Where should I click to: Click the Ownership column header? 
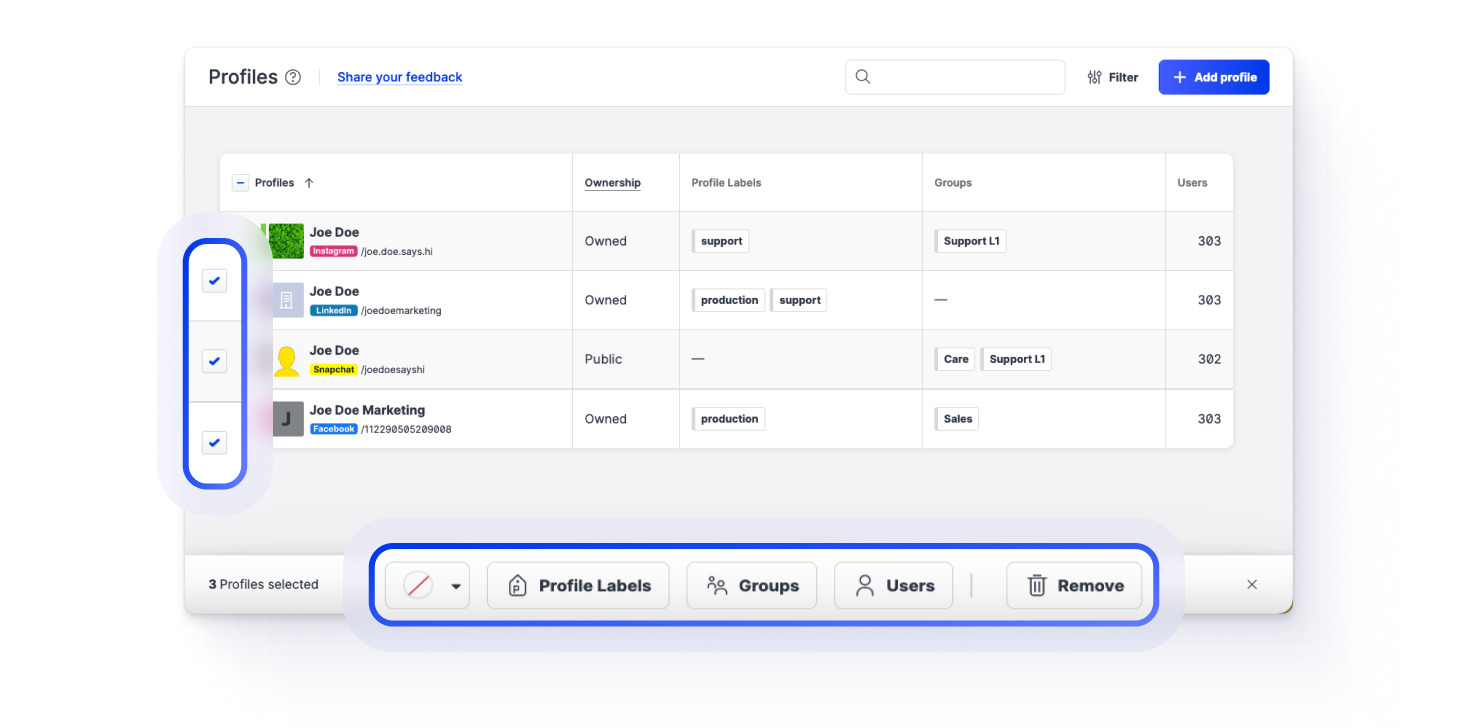coord(612,183)
